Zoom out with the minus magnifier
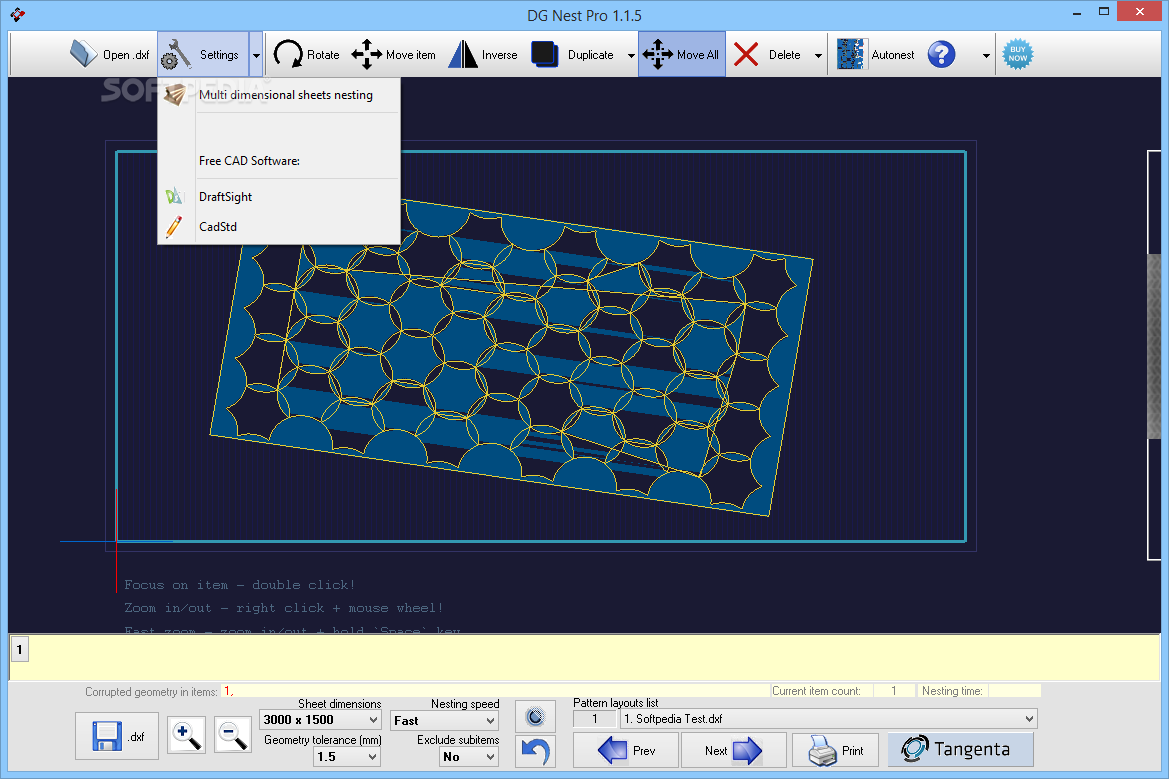The height and width of the screenshot is (779, 1169). [233, 735]
